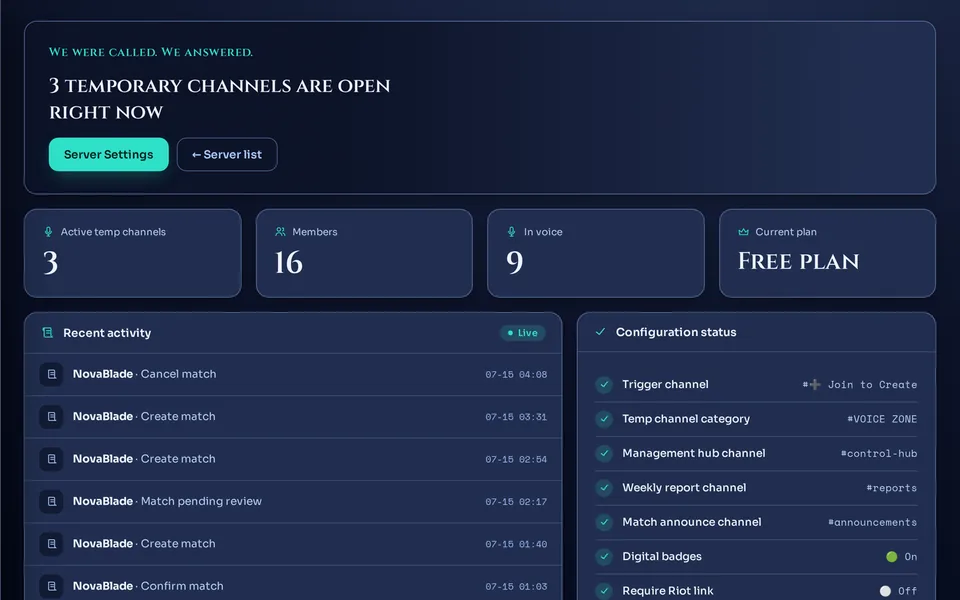
Task: Click the Recent activity scroll icon
Action: pos(47,332)
